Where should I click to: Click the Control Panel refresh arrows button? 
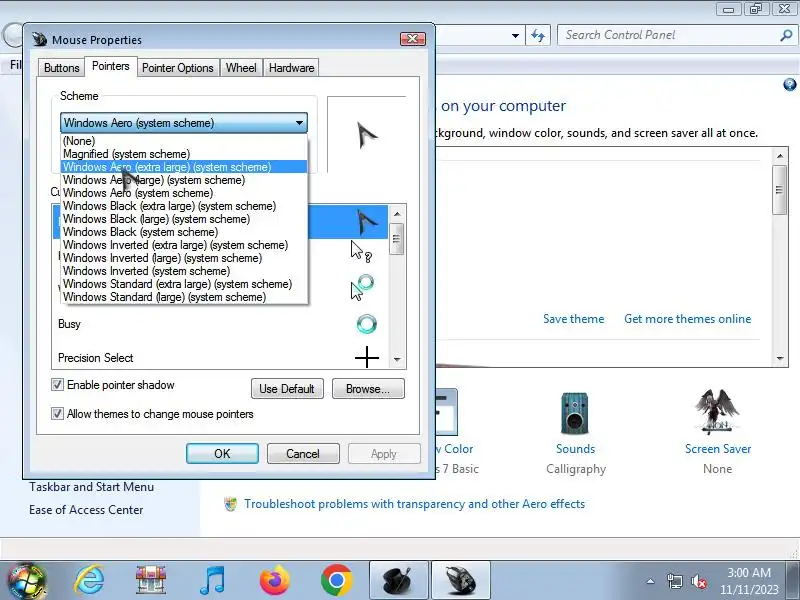[x=538, y=35]
